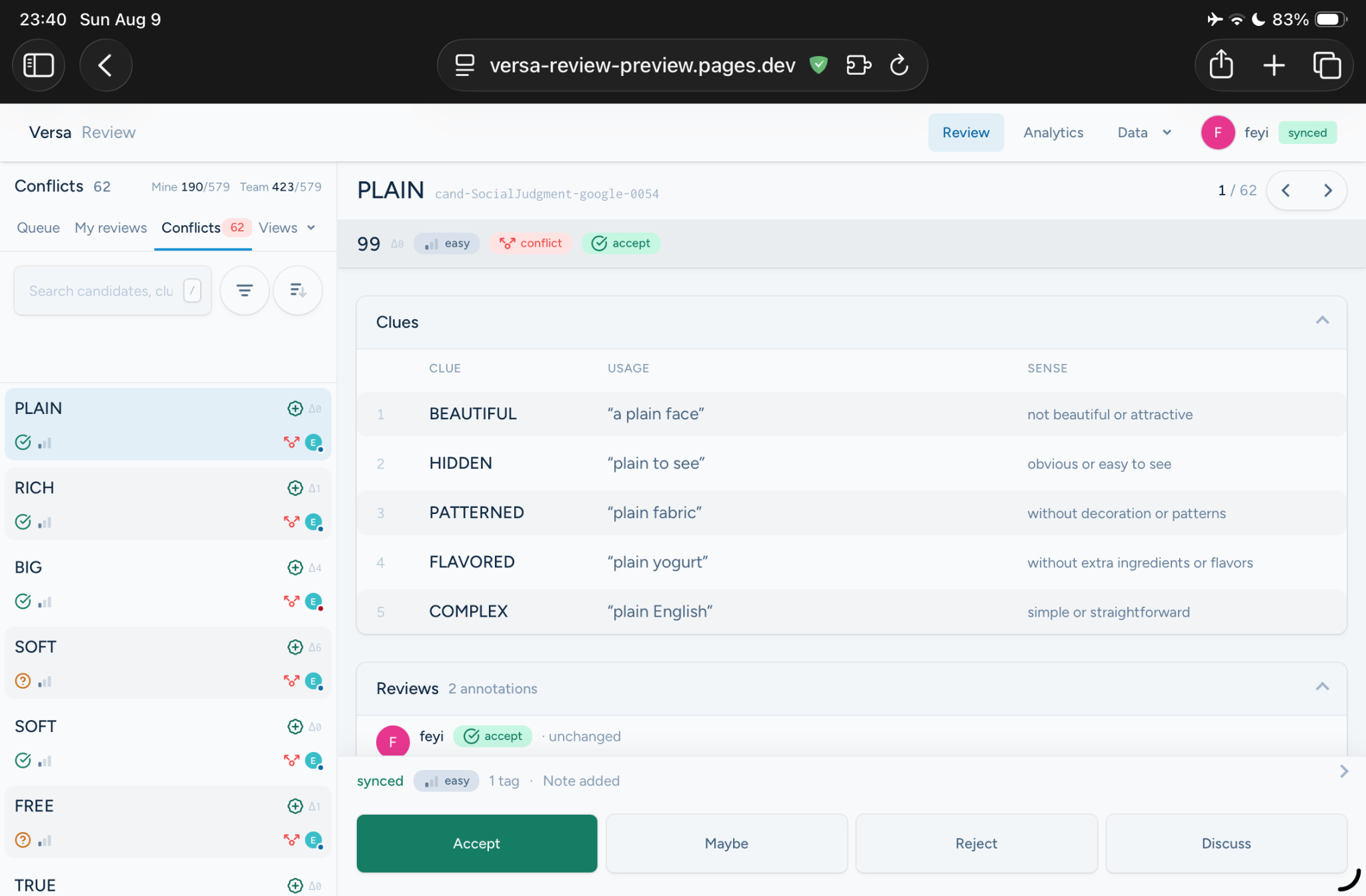This screenshot has height=896, width=1366.
Task: Click the F avatar in Reviews section
Action: 393,741
